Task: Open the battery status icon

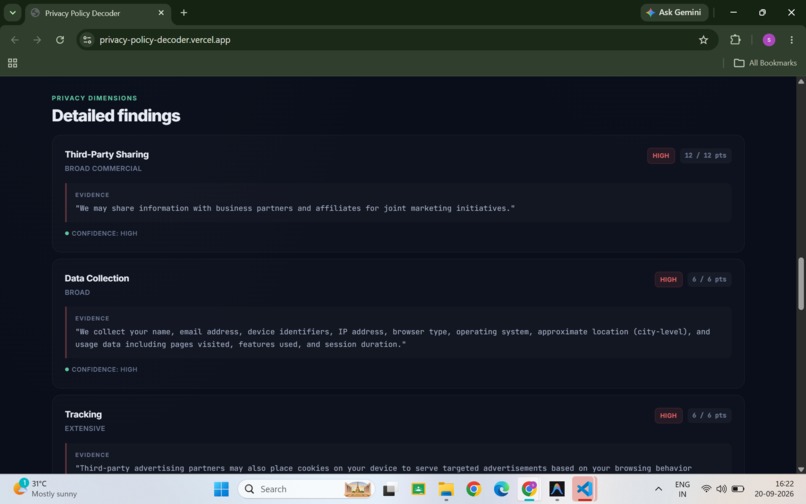Action: click(x=738, y=489)
